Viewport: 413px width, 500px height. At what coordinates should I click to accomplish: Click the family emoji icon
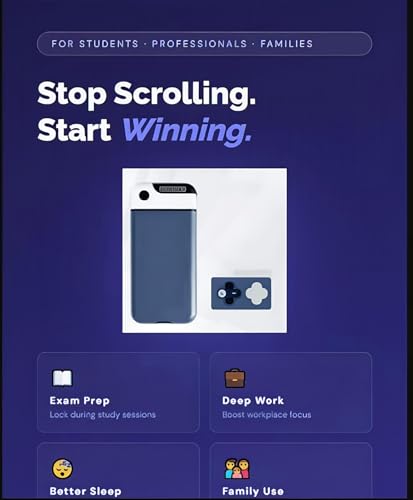tap(237, 469)
